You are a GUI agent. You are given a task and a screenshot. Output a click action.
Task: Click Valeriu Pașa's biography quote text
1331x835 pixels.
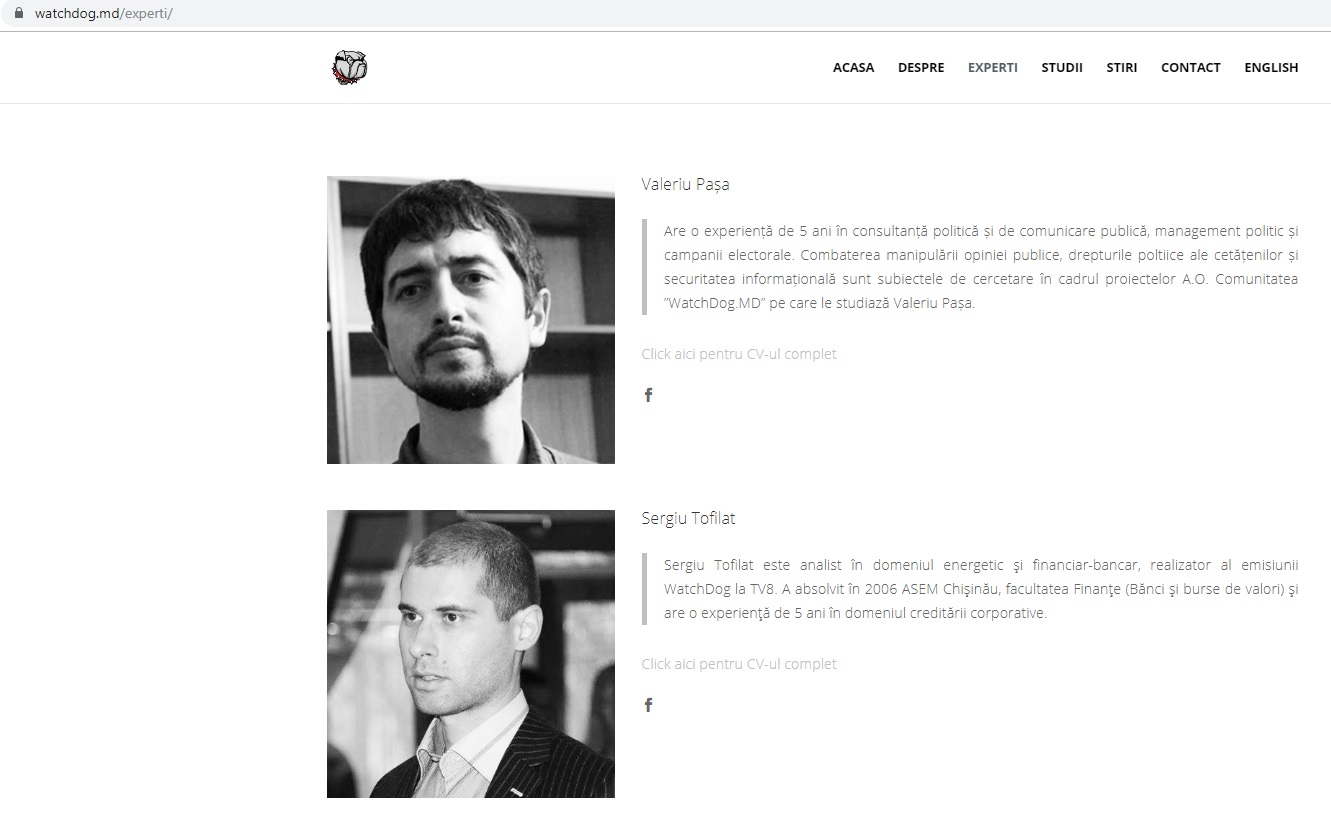click(981, 267)
